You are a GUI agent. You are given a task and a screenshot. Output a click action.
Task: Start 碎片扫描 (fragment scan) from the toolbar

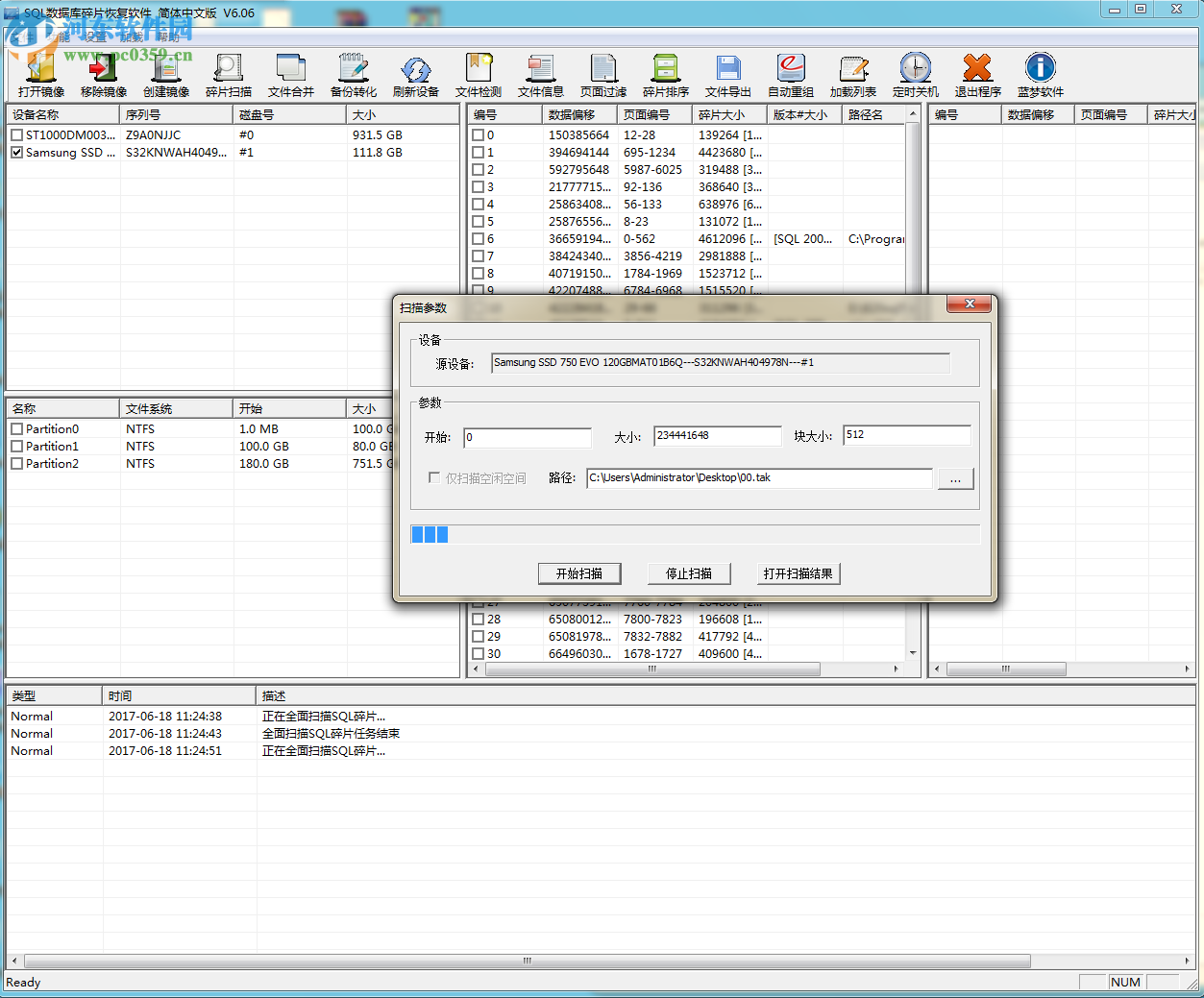point(228,70)
